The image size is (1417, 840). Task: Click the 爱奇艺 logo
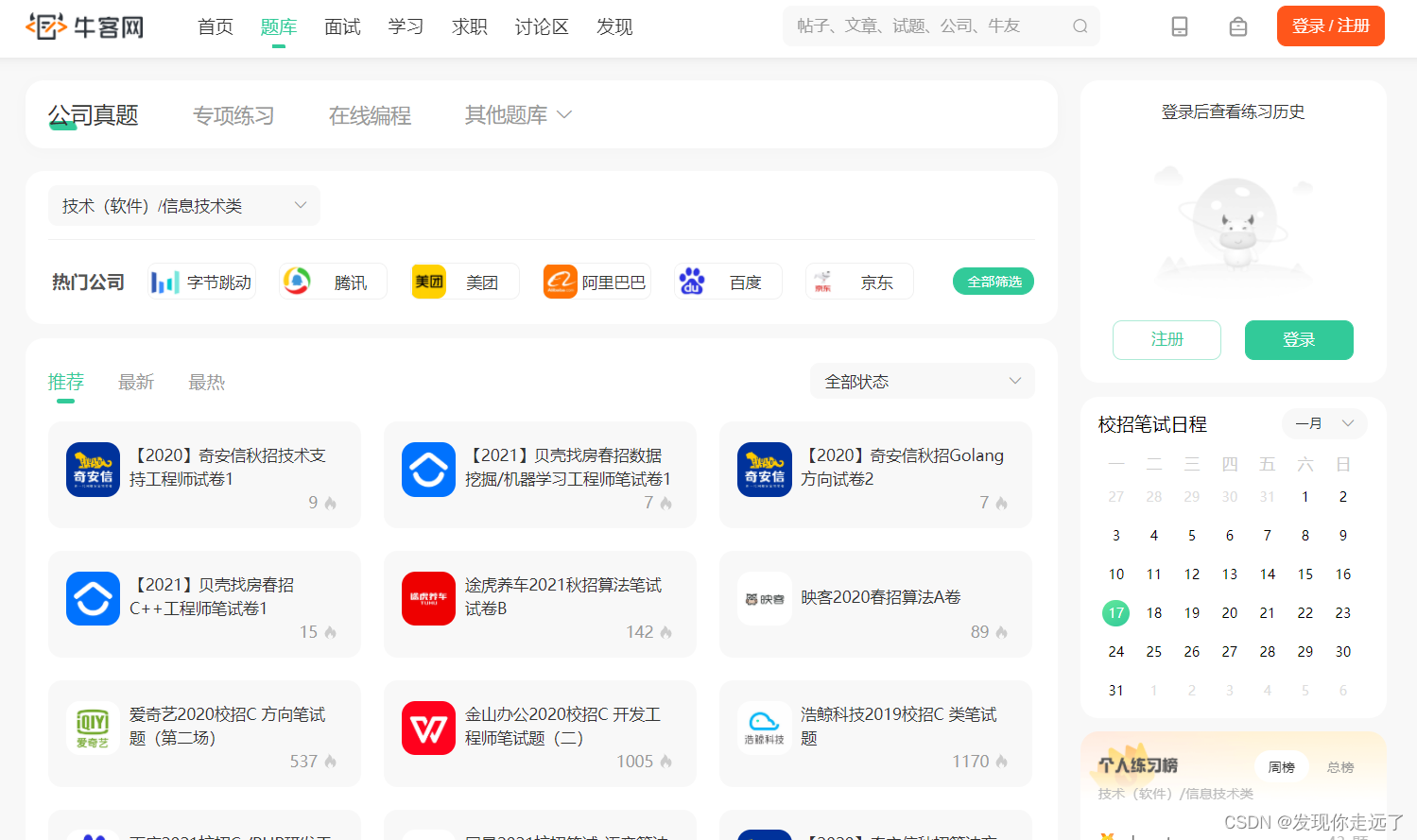(x=93, y=728)
